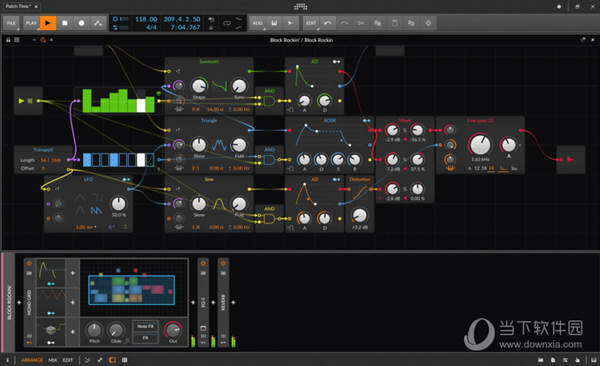Toggle the transport loop icon
The image size is (600, 366).
(x=227, y=23)
